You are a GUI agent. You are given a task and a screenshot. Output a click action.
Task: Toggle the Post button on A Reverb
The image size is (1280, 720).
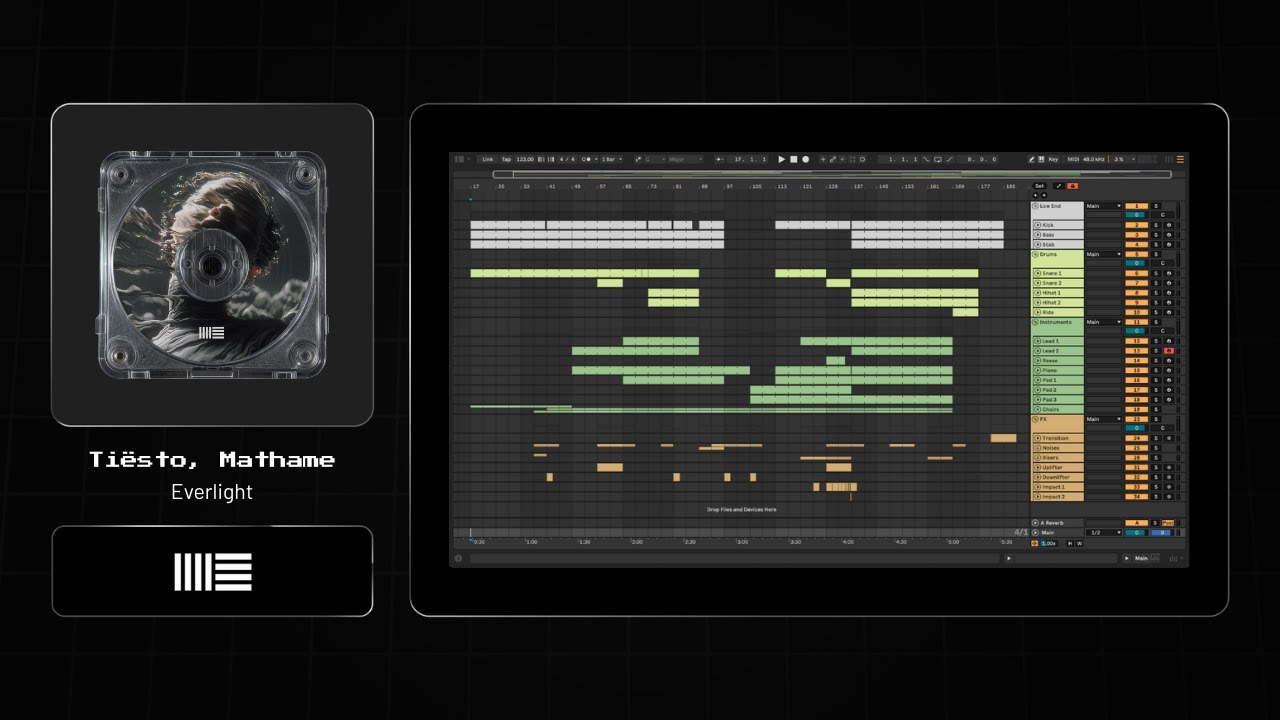coord(1168,523)
